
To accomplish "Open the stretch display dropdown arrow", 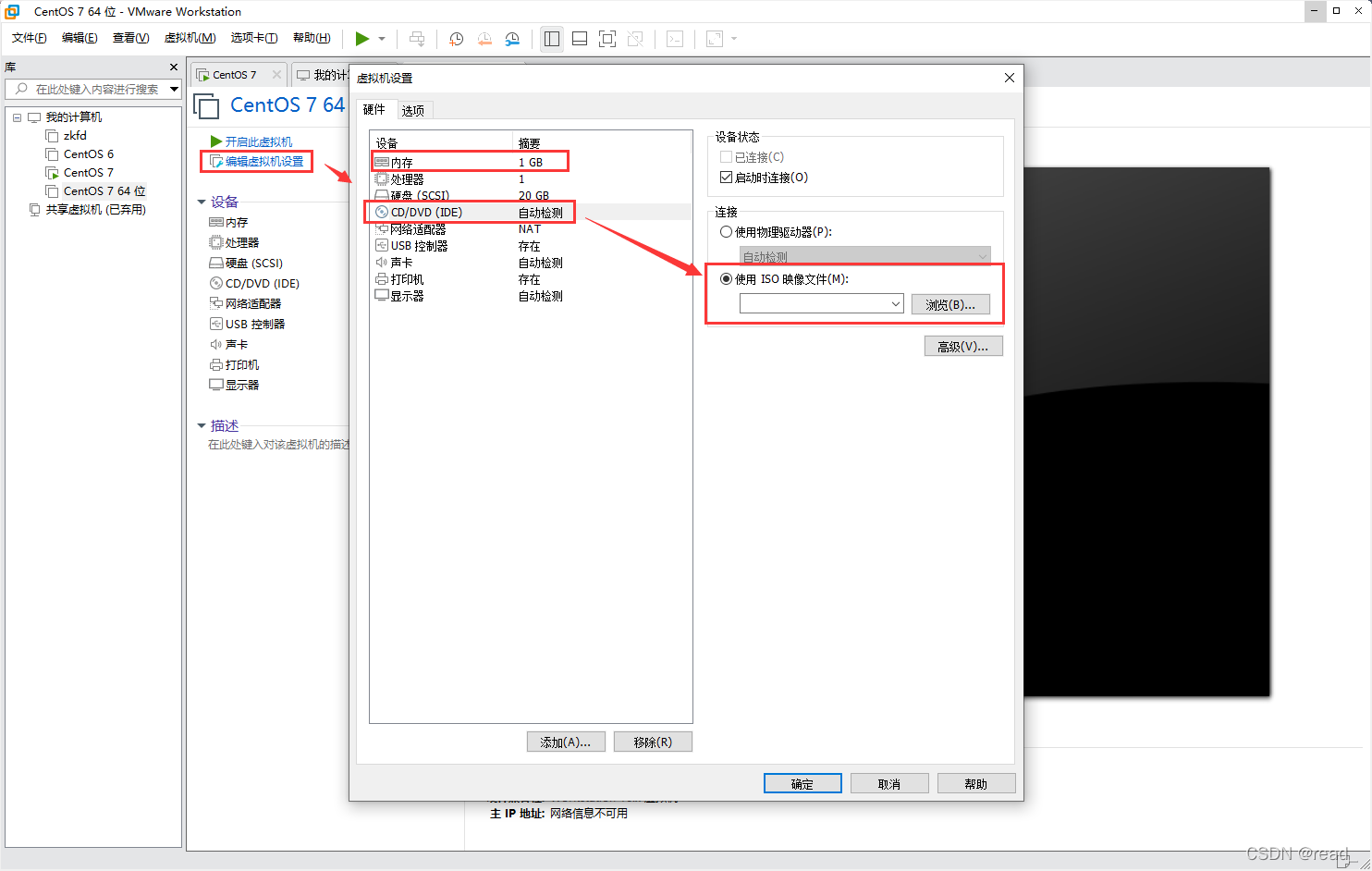I will coord(734,39).
